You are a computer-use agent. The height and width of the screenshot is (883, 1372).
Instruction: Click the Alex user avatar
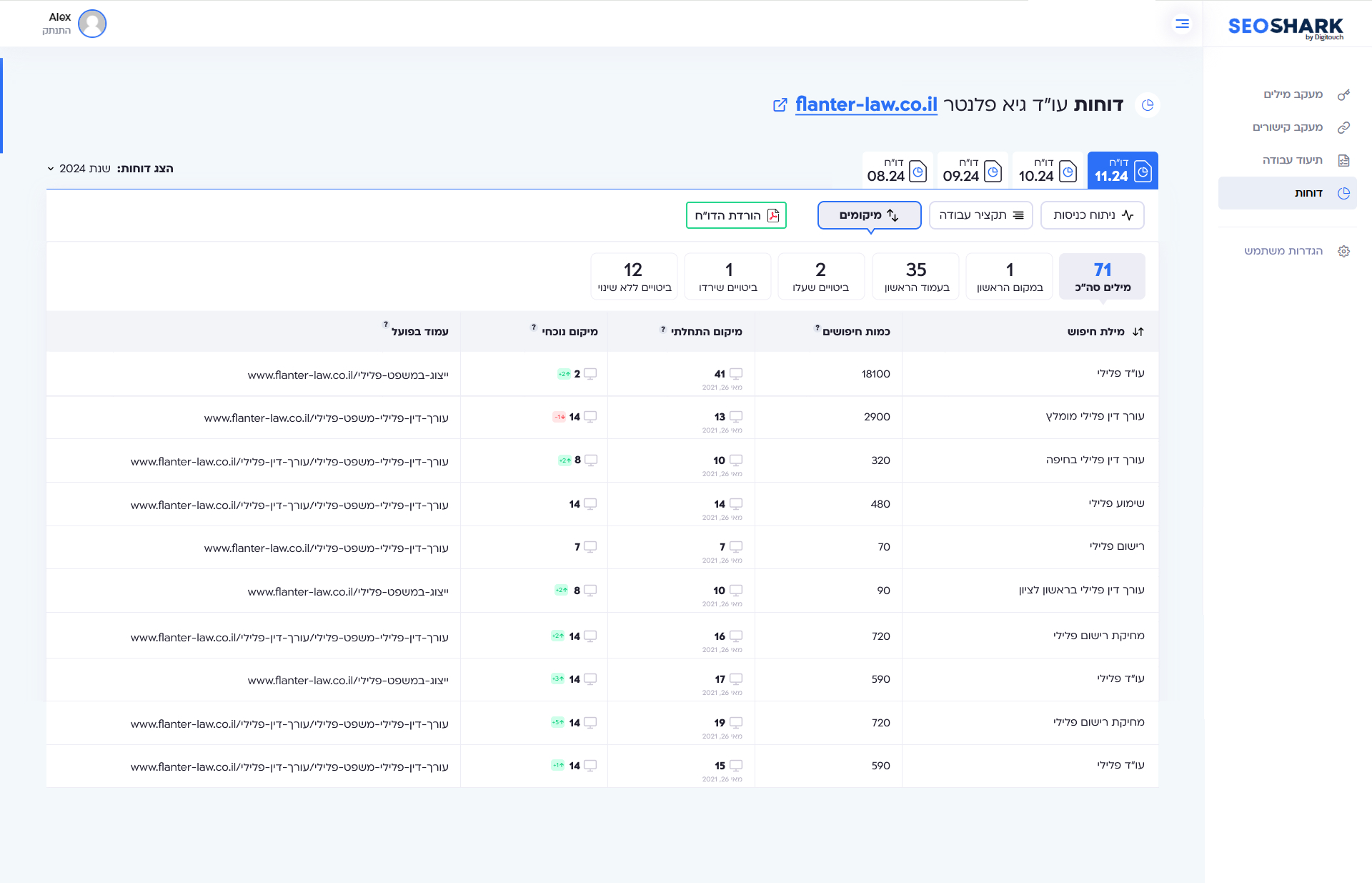[92, 24]
